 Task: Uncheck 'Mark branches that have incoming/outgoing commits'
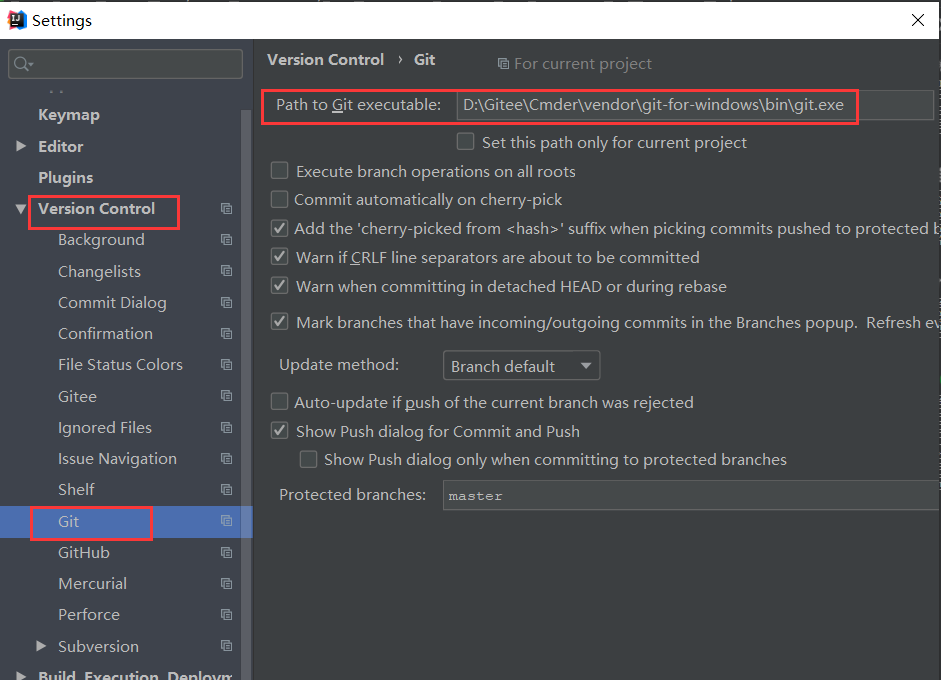(280, 322)
